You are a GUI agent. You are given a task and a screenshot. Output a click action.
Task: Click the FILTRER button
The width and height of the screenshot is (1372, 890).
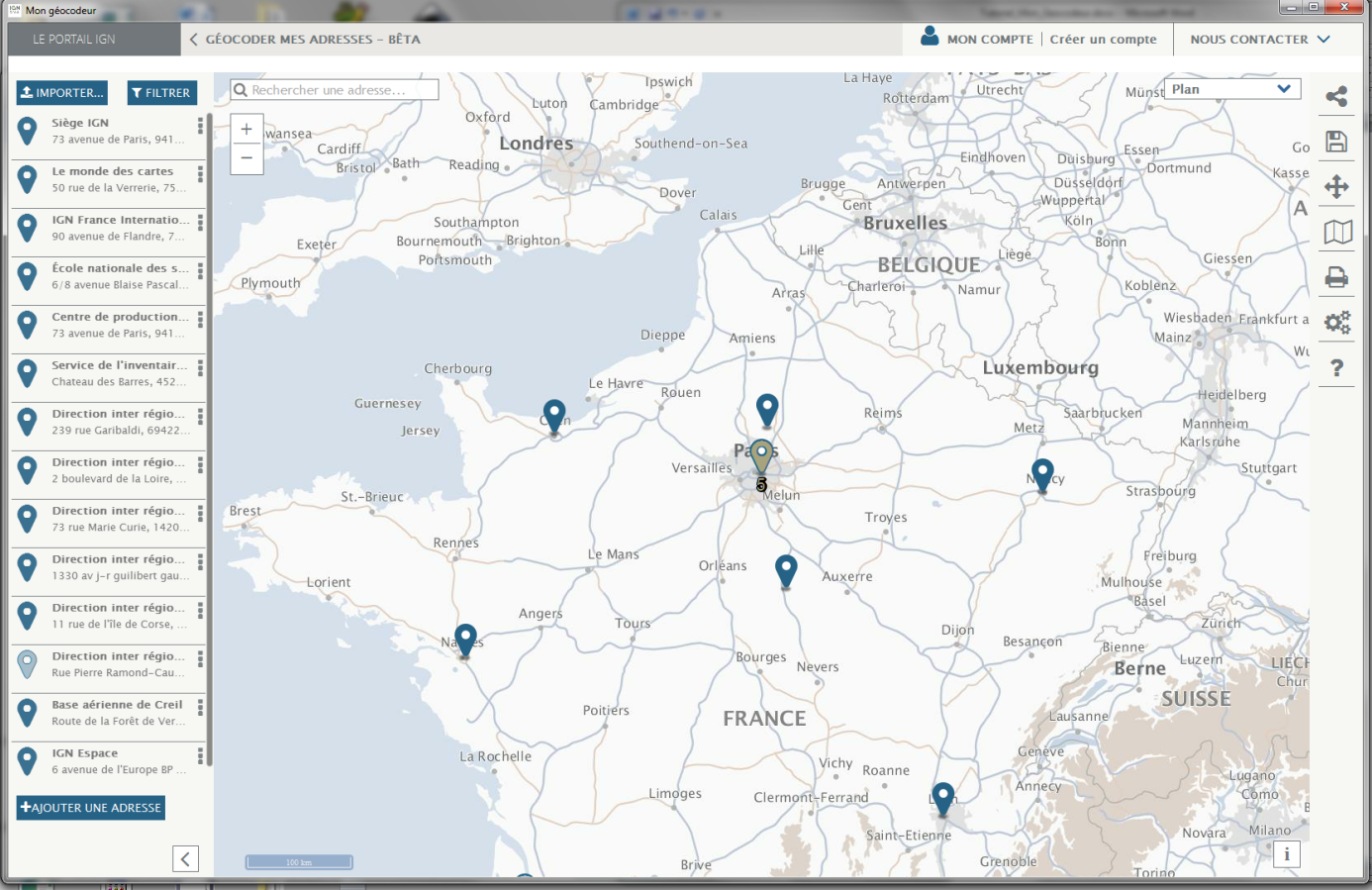coord(161,92)
